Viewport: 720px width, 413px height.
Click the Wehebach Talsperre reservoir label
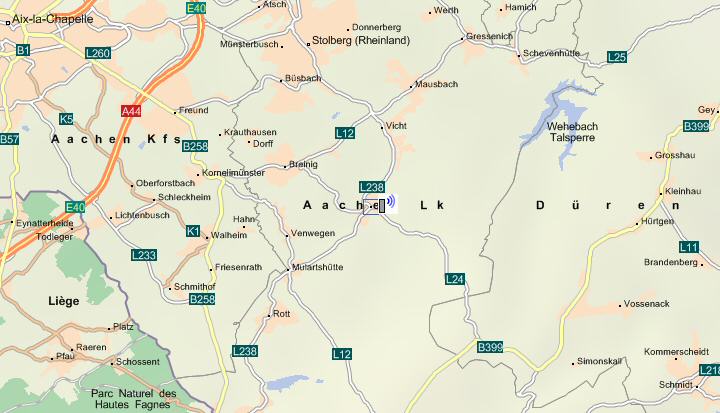coord(572,132)
